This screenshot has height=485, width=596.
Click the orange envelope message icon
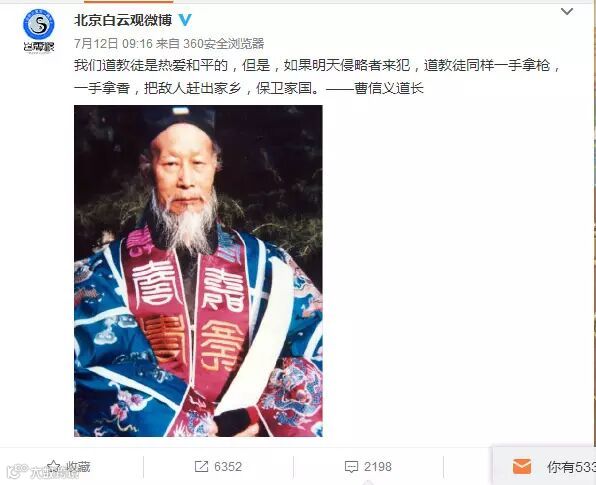pos(522,466)
